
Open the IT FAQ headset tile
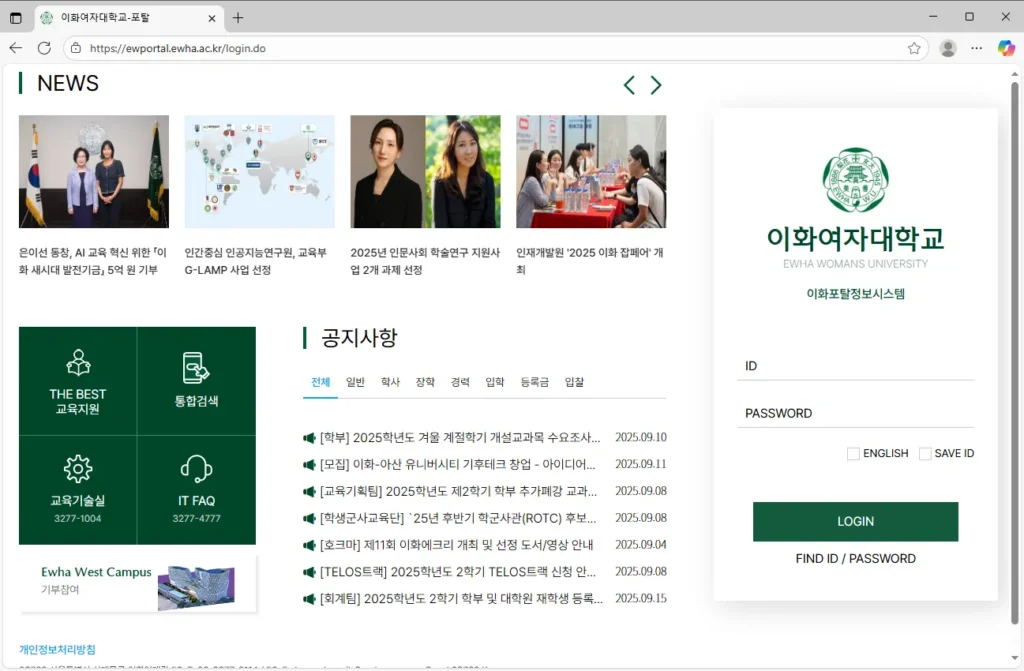pyautogui.click(x=197, y=490)
